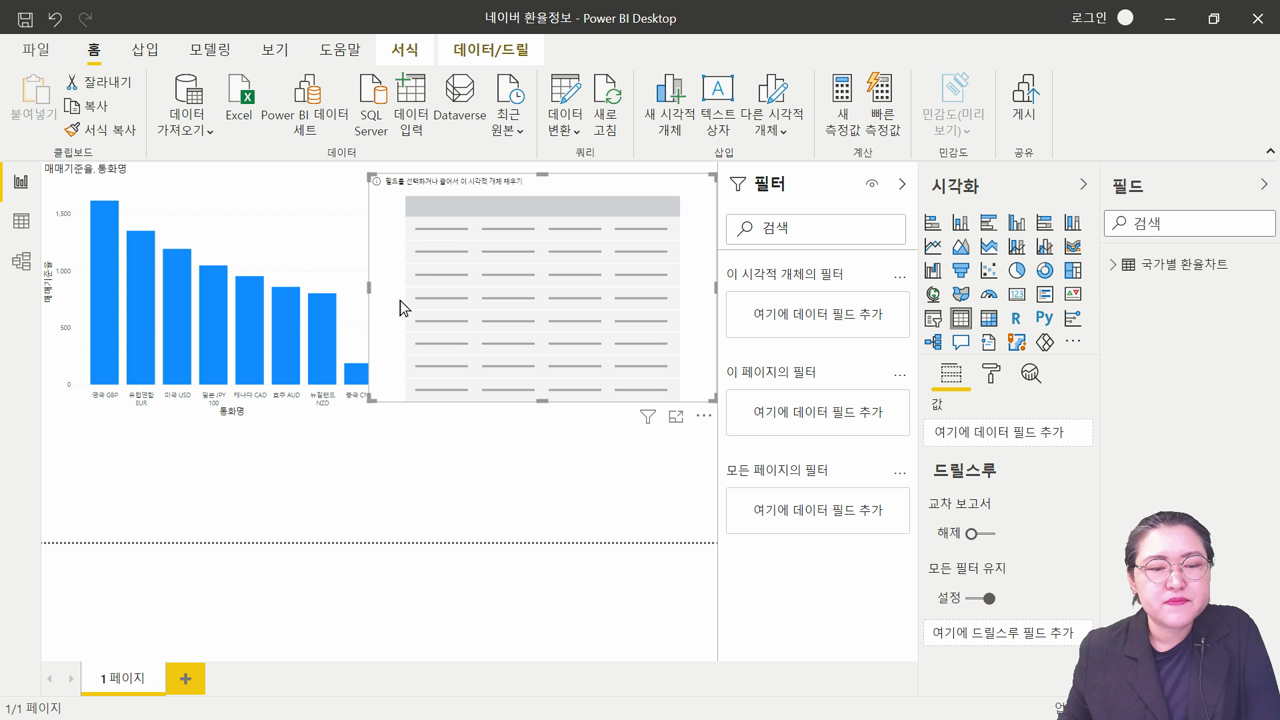Open the 데이터 변환 dropdown

tap(565, 105)
